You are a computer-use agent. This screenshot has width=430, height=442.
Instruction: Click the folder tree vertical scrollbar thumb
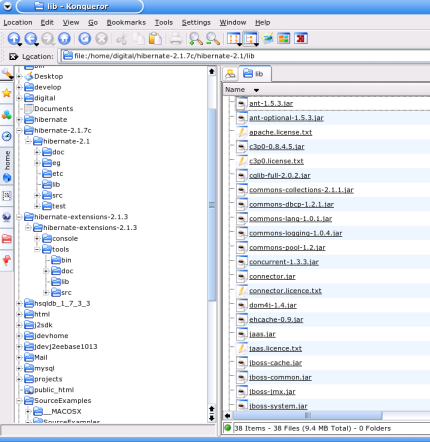(x=212, y=205)
